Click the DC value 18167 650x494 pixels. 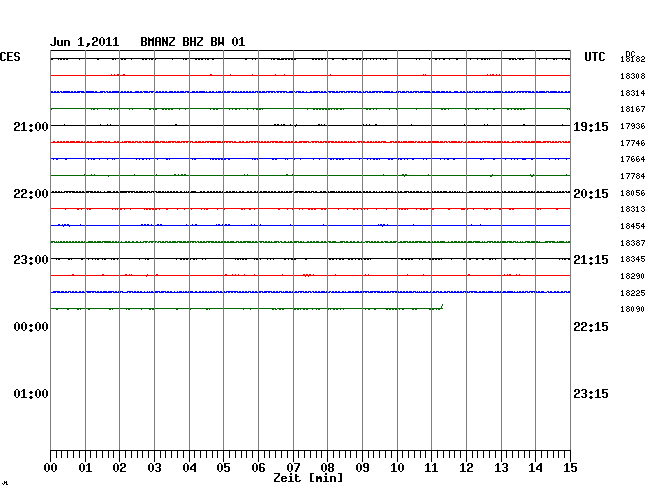tap(633, 109)
